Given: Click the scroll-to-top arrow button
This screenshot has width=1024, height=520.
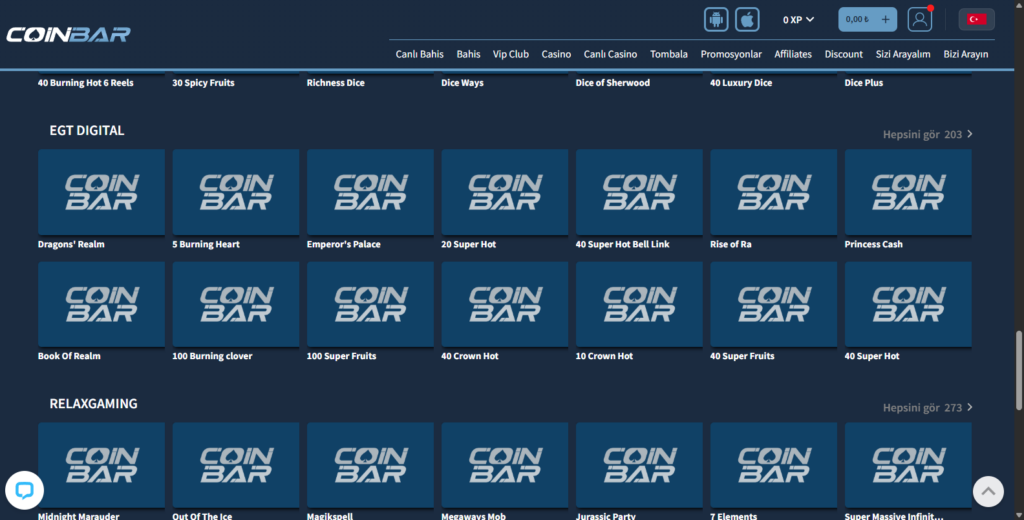Looking at the screenshot, I should (x=988, y=490).
